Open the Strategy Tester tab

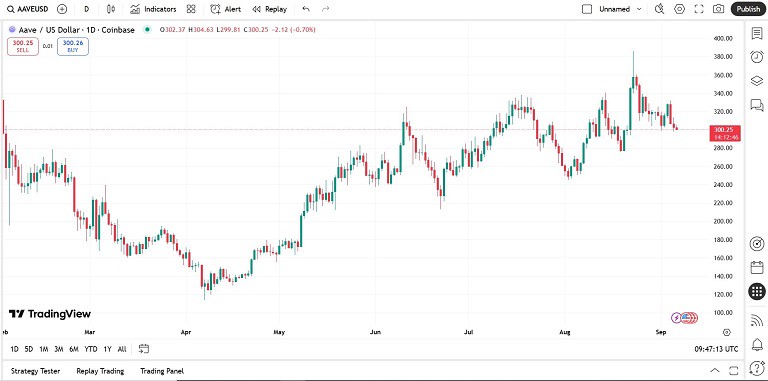click(x=35, y=371)
